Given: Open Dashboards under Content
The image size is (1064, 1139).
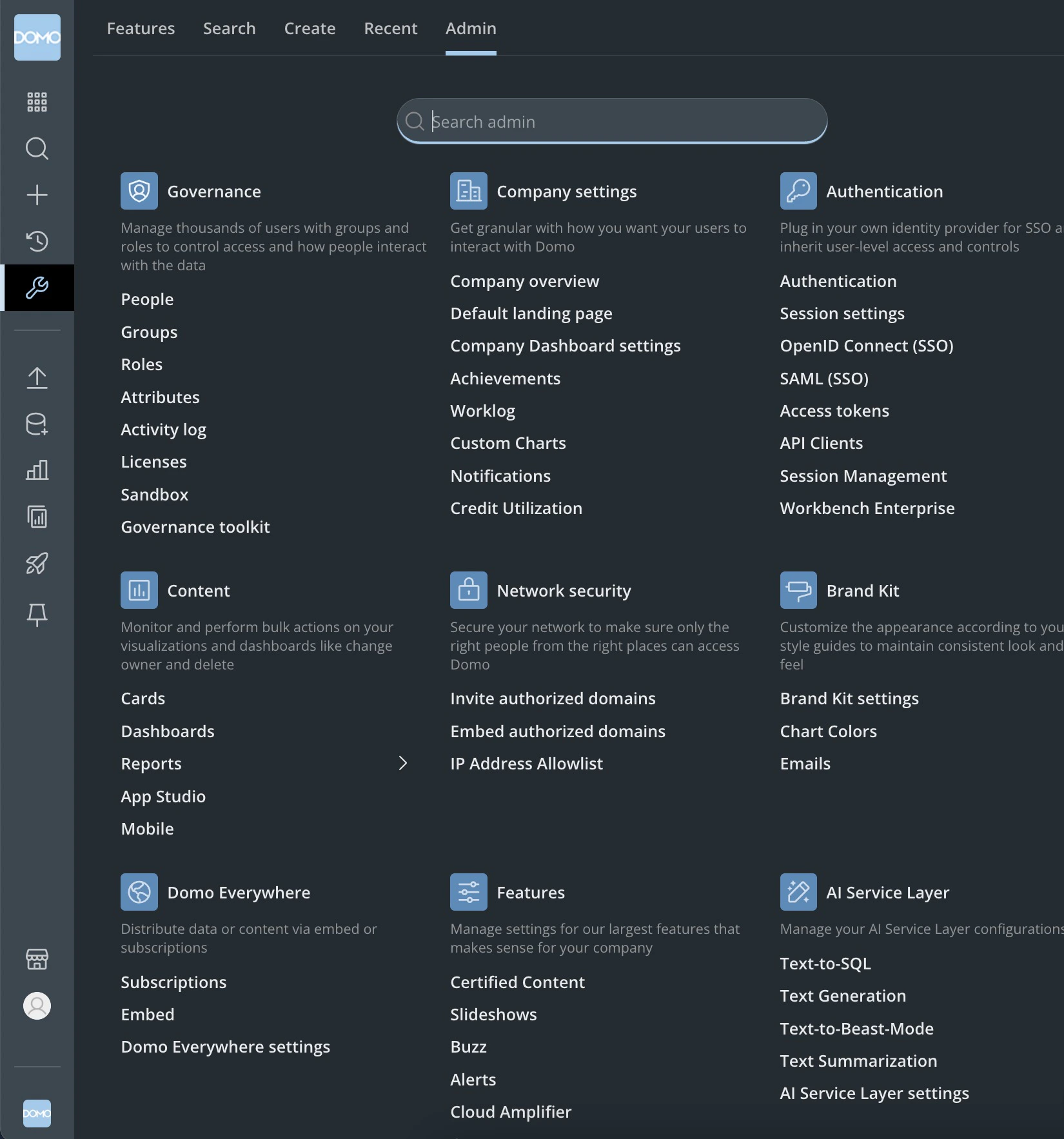Looking at the screenshot, I should (x=168, y=731).
